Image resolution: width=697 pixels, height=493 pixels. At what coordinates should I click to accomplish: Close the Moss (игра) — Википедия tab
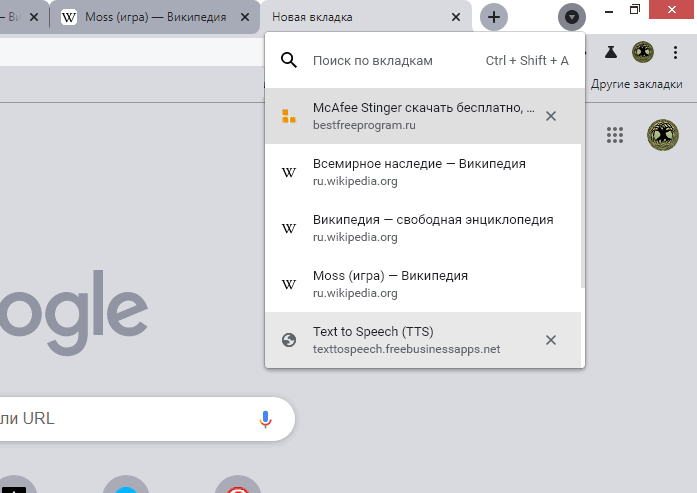(x=244, y=17)
